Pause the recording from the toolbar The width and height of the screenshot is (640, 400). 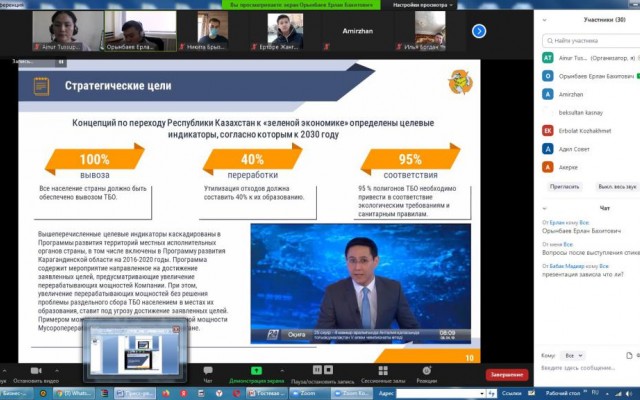coord(317,370)
